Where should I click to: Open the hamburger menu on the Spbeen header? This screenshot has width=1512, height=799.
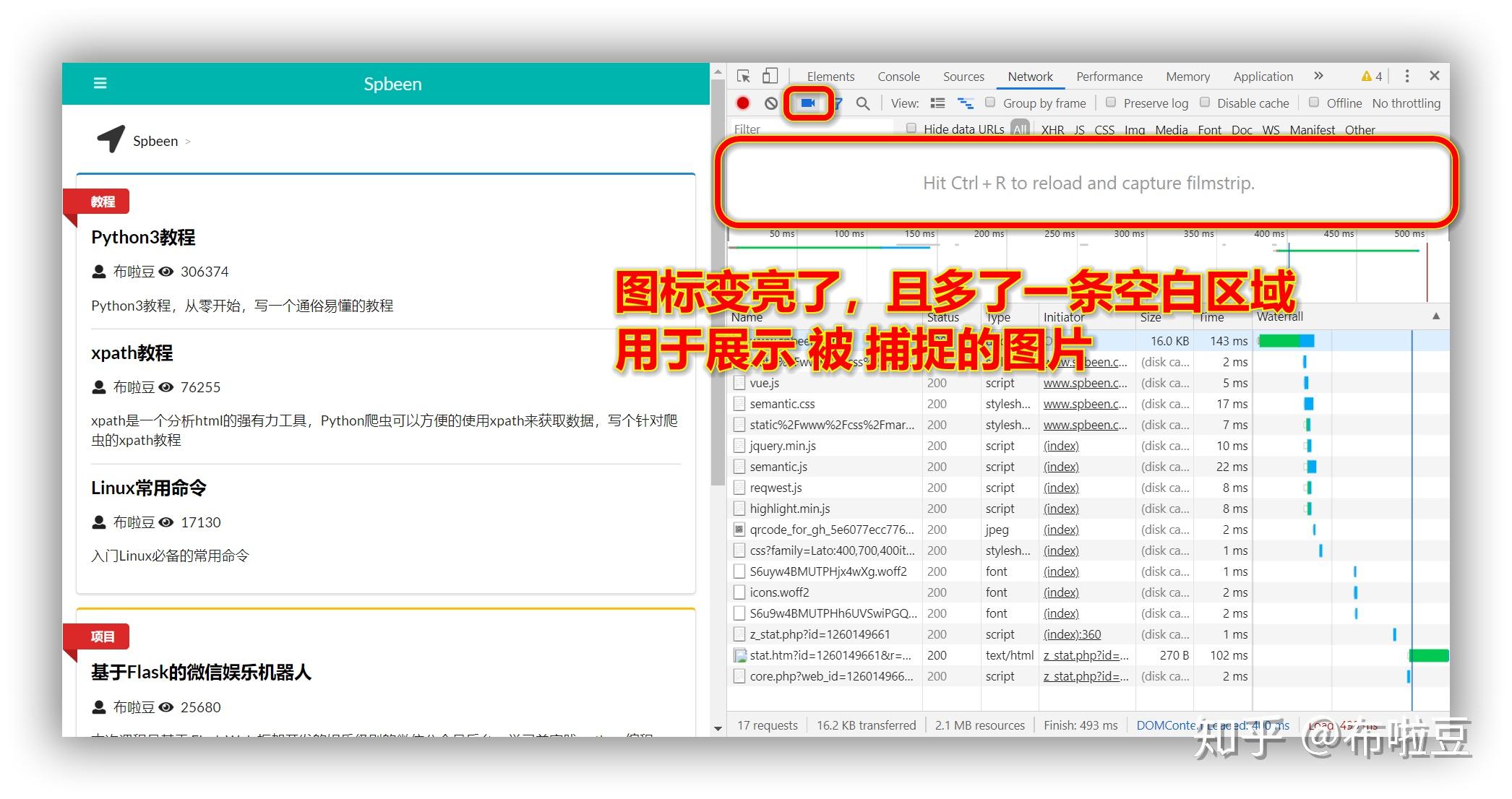click(x=100, y=83)
